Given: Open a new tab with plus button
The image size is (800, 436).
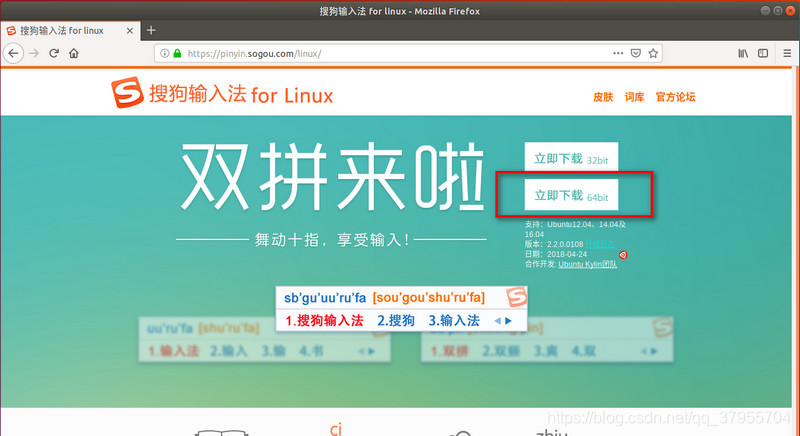Looking at the screenshot, I should (151, 31).
